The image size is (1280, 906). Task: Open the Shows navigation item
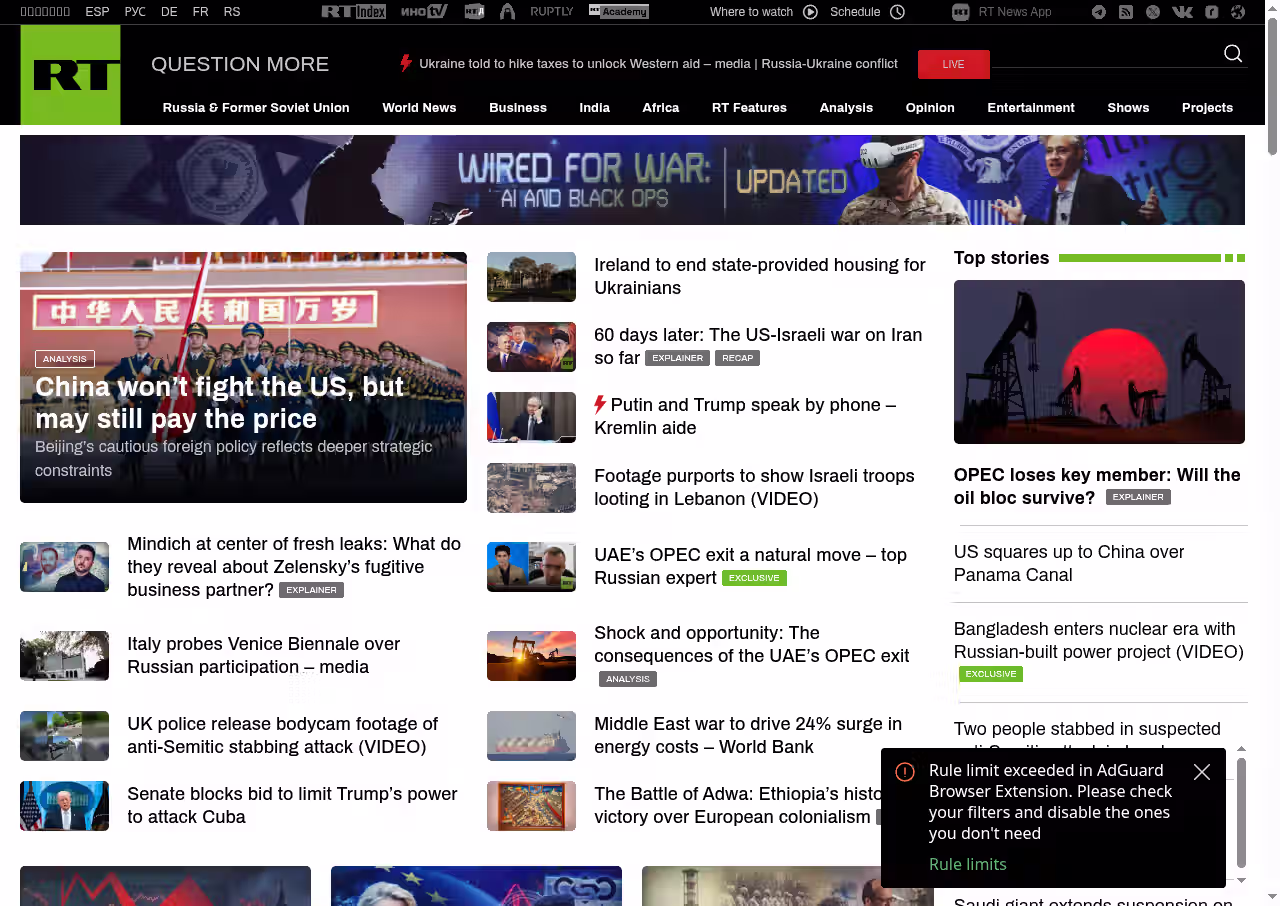point(1128,108)
